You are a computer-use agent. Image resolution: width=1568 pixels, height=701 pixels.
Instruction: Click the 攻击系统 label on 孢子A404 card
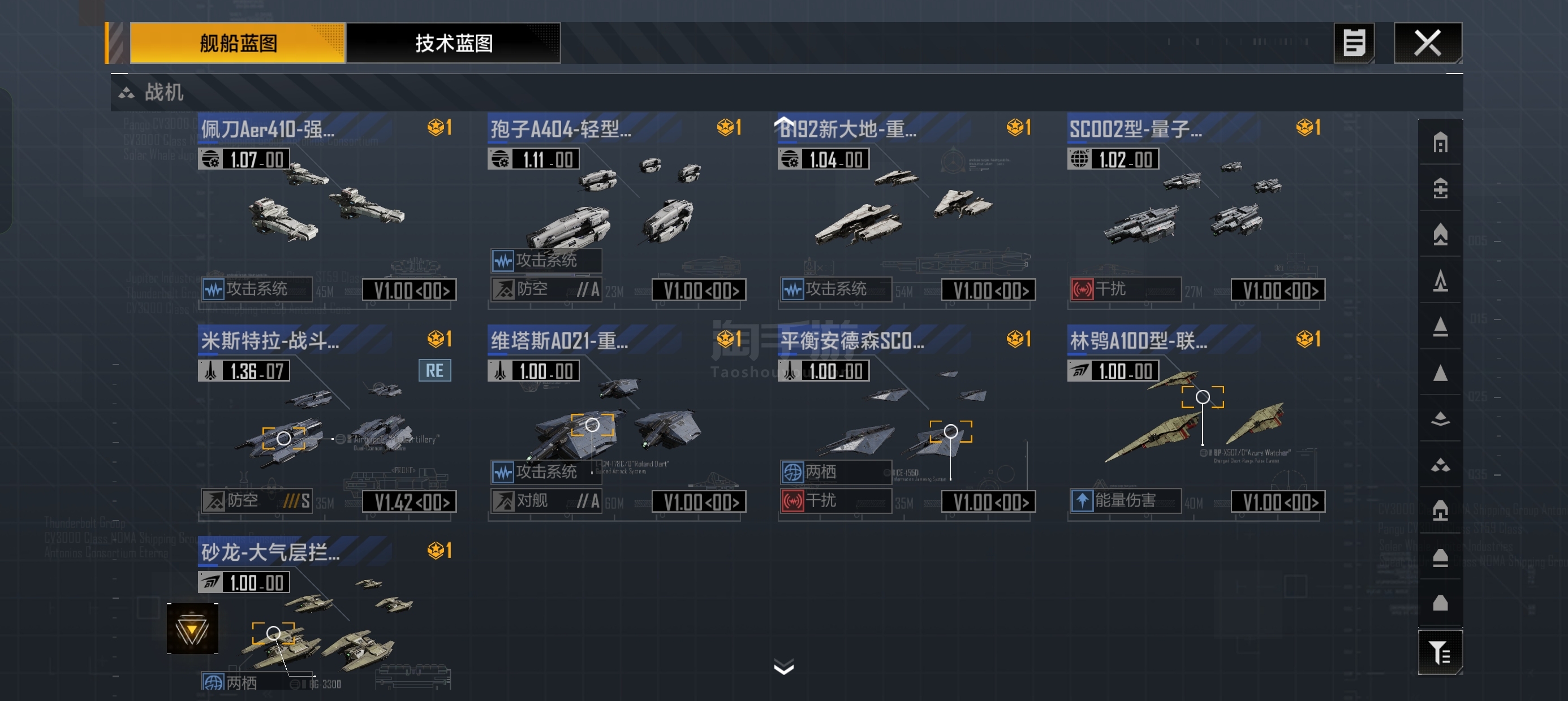click(x=546, y=261)
